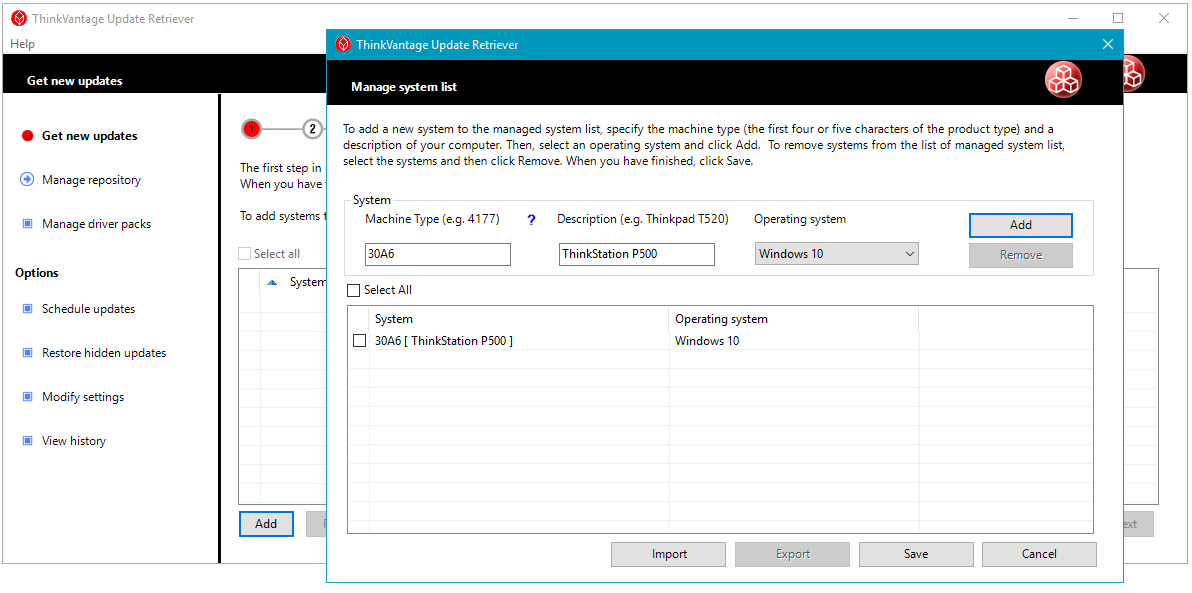Viewport: 1192px width, 593px height.
Task: Toggle the Select all checkbox in the background window
Action: tap(244, 253)
